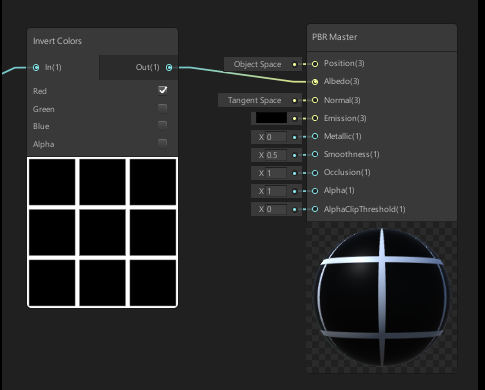485x390 pixels.
Task: Click the Position(3) port circle
Action: point(315,64)
